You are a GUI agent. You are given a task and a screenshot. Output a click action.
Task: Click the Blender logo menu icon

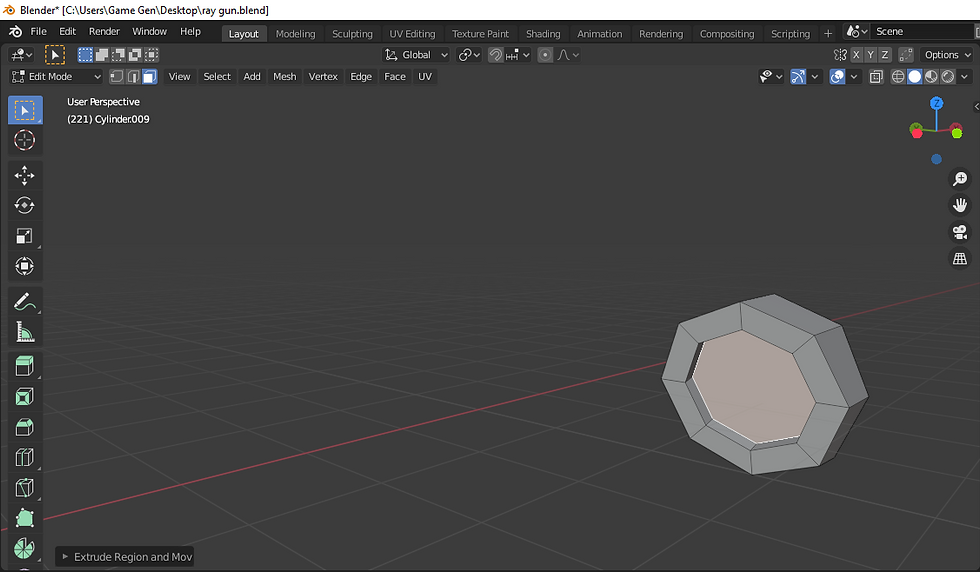point(15,31)
